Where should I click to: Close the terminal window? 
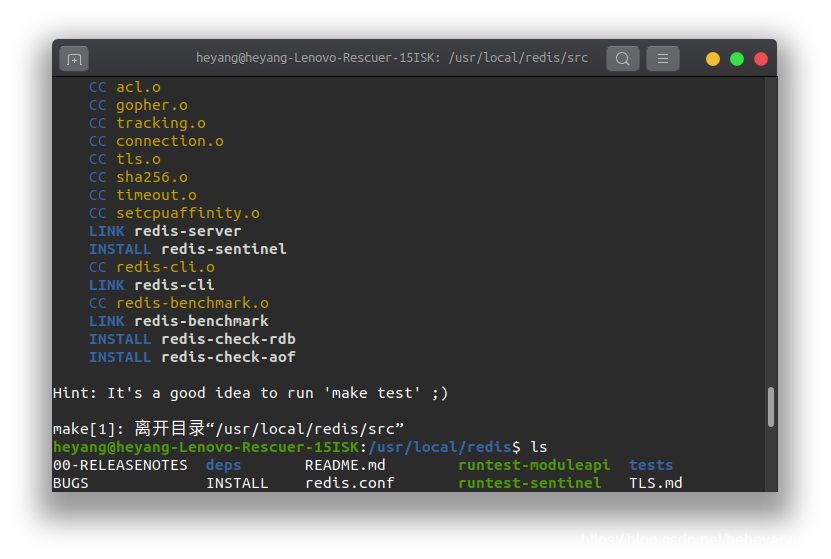(761, 59)
